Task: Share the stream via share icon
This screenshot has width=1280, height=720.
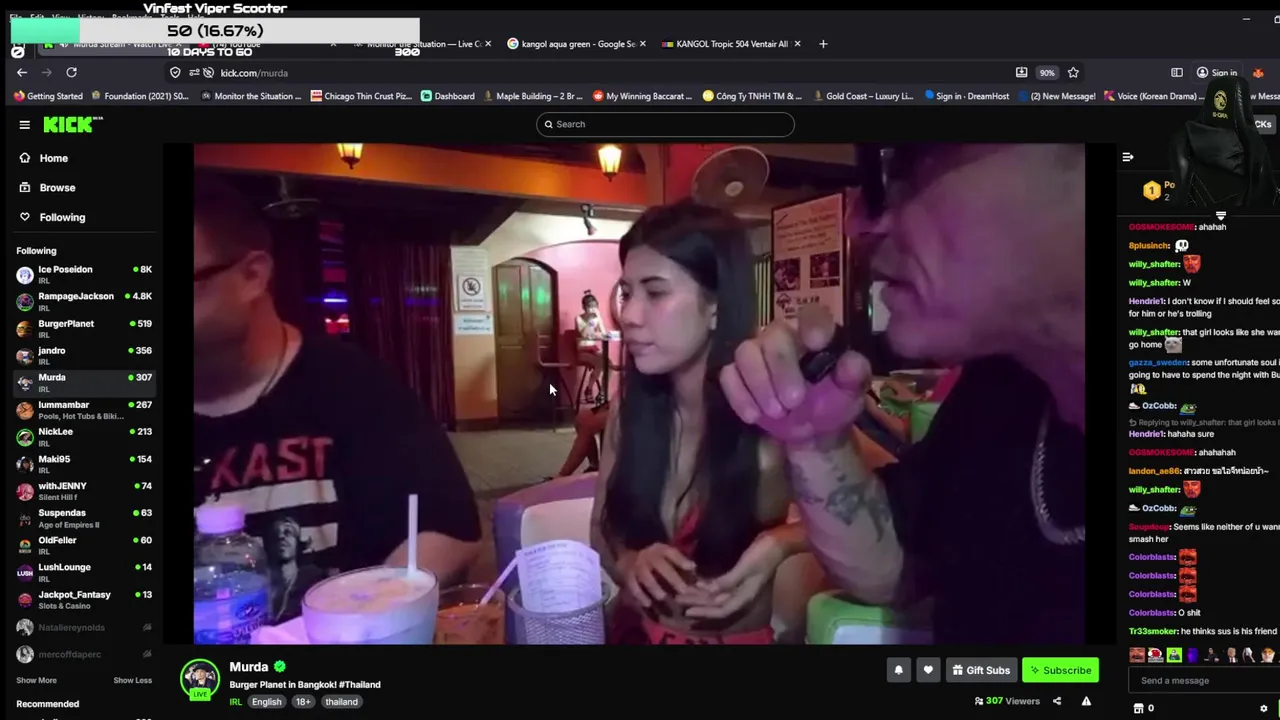Action: [x=1057, y=701]
